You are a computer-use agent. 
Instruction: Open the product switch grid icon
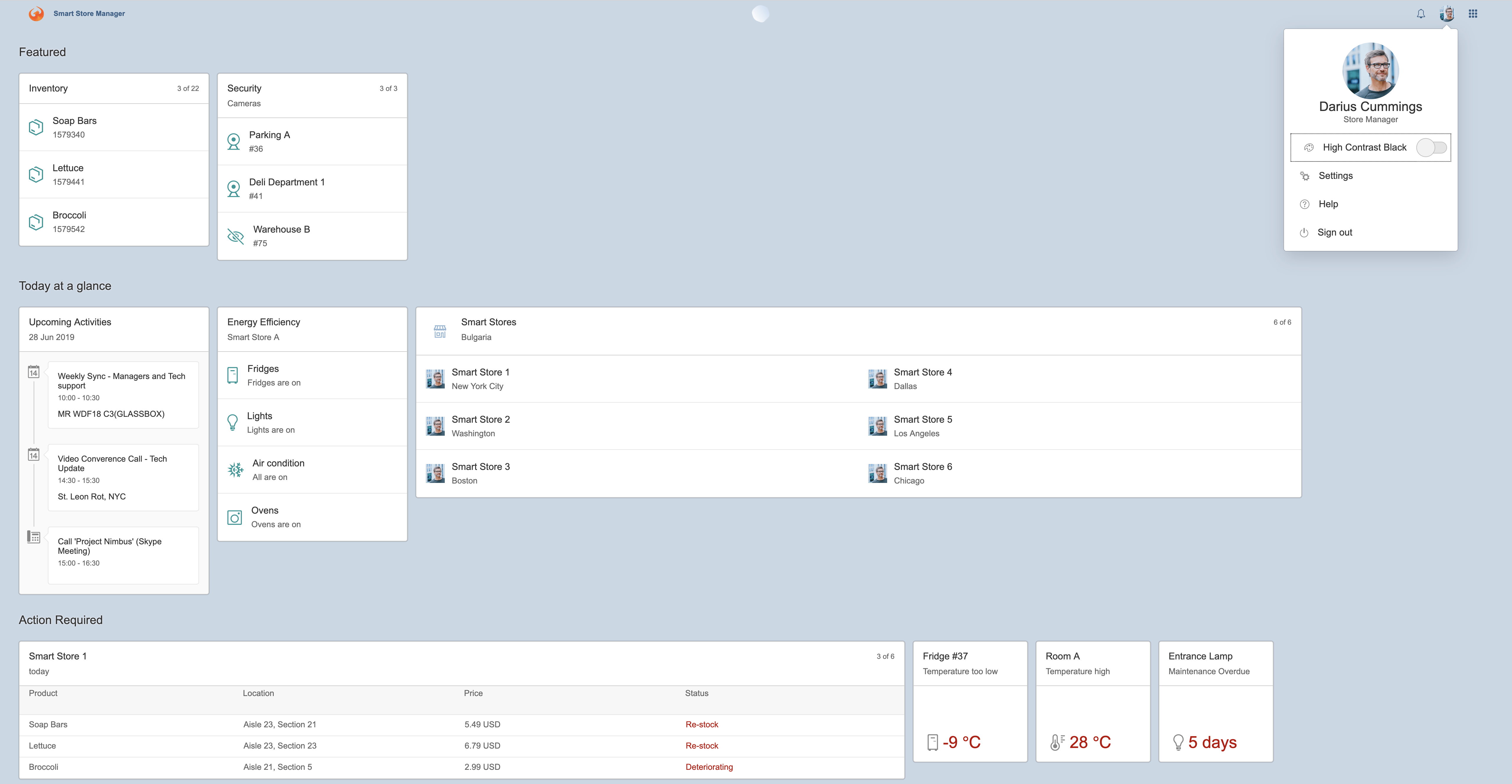click(1473, 14)
